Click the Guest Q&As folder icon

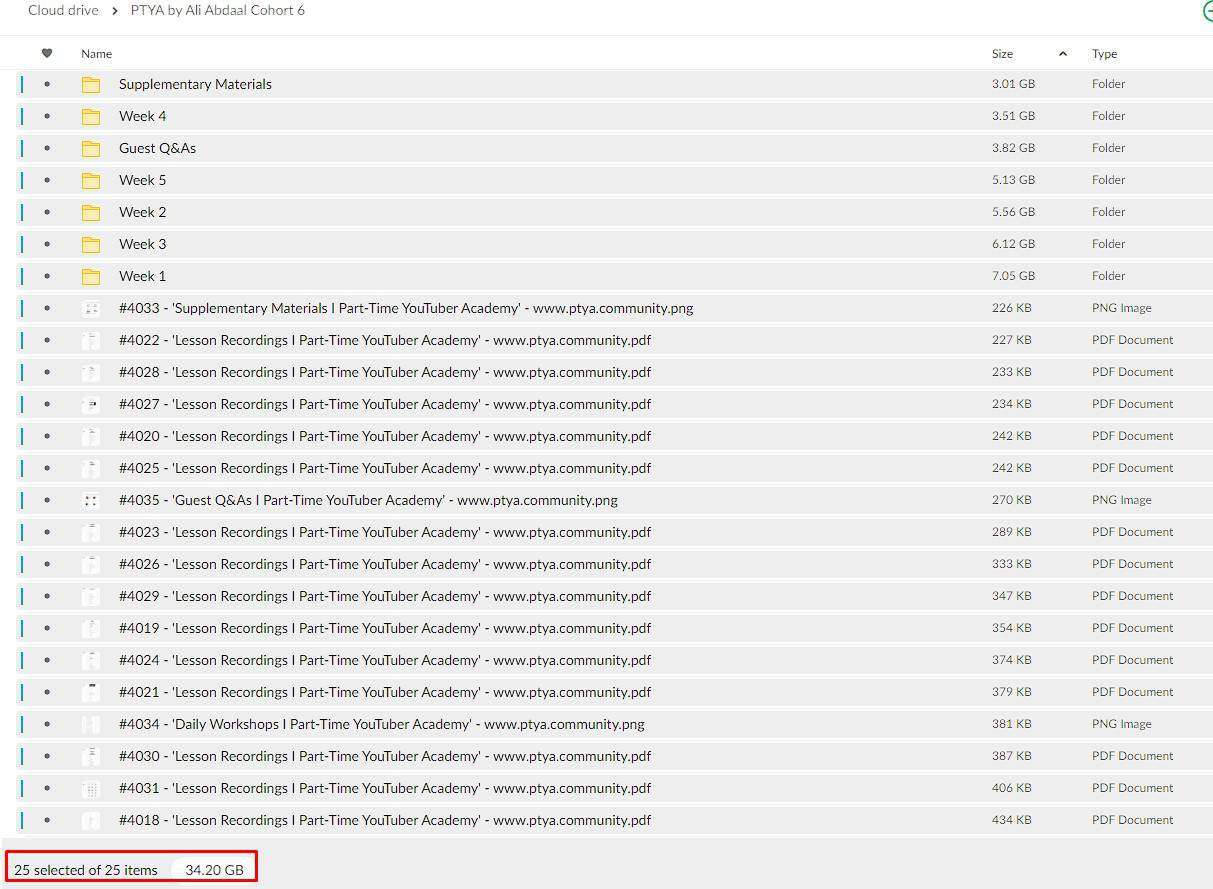[x=91, y=148]
